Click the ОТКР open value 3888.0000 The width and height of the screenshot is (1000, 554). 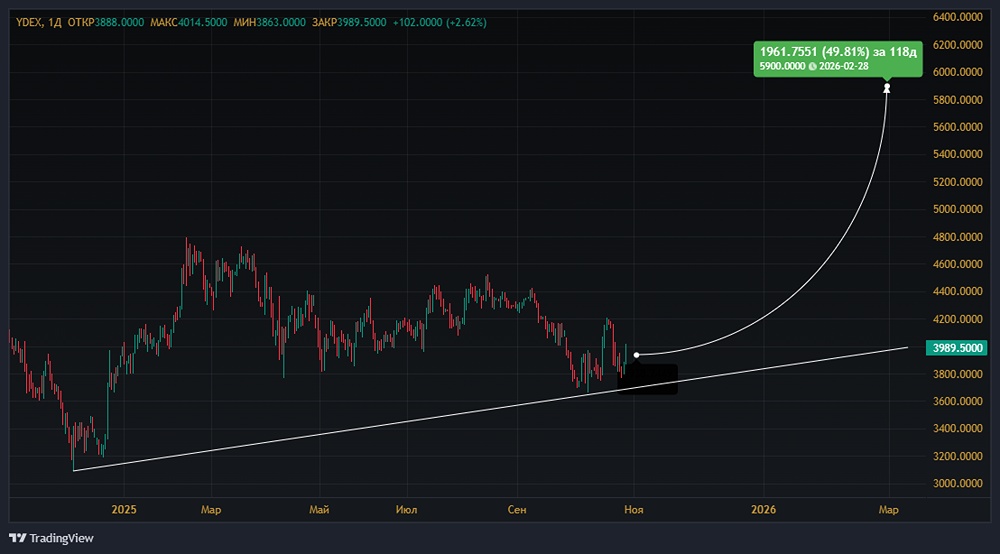click(x=118, y=23)
